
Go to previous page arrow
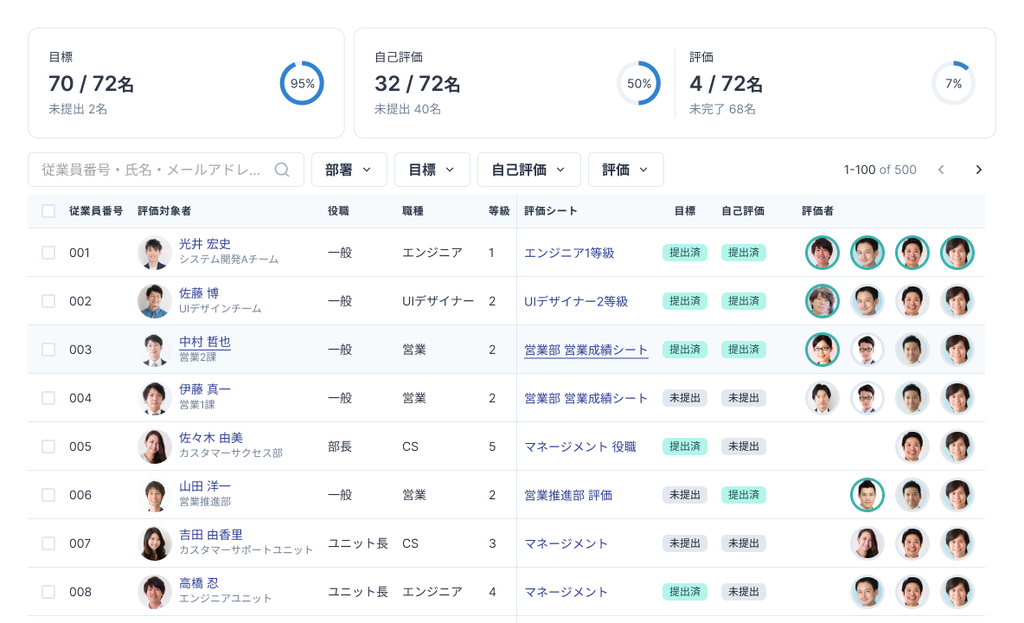pos(941,170)
